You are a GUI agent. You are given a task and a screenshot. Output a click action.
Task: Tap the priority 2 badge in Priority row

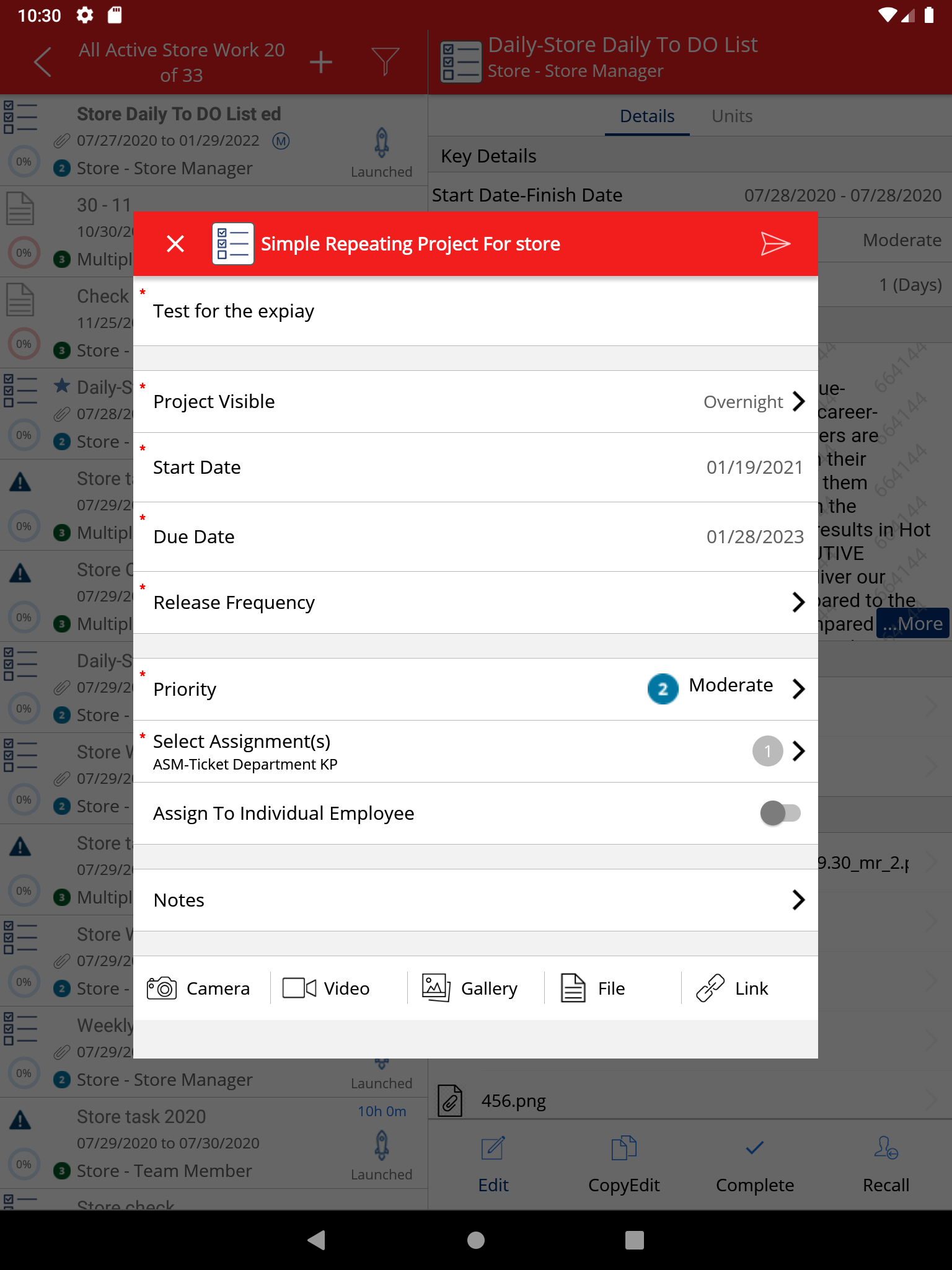click(663, 689)
